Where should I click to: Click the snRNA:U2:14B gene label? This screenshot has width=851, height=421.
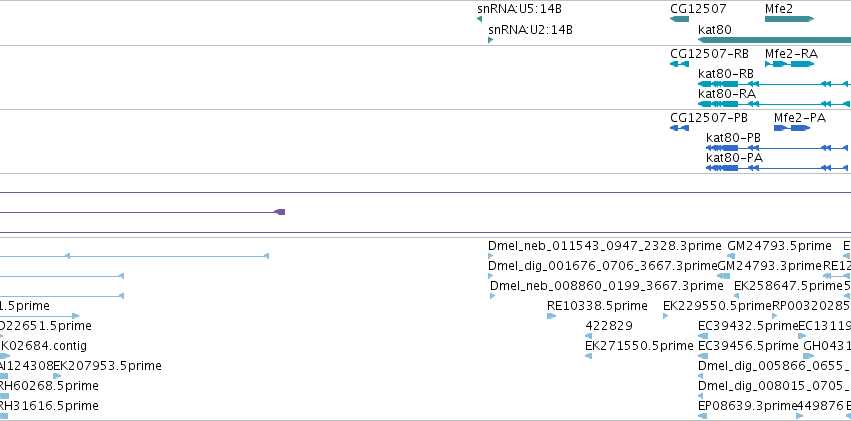(530, 29)
